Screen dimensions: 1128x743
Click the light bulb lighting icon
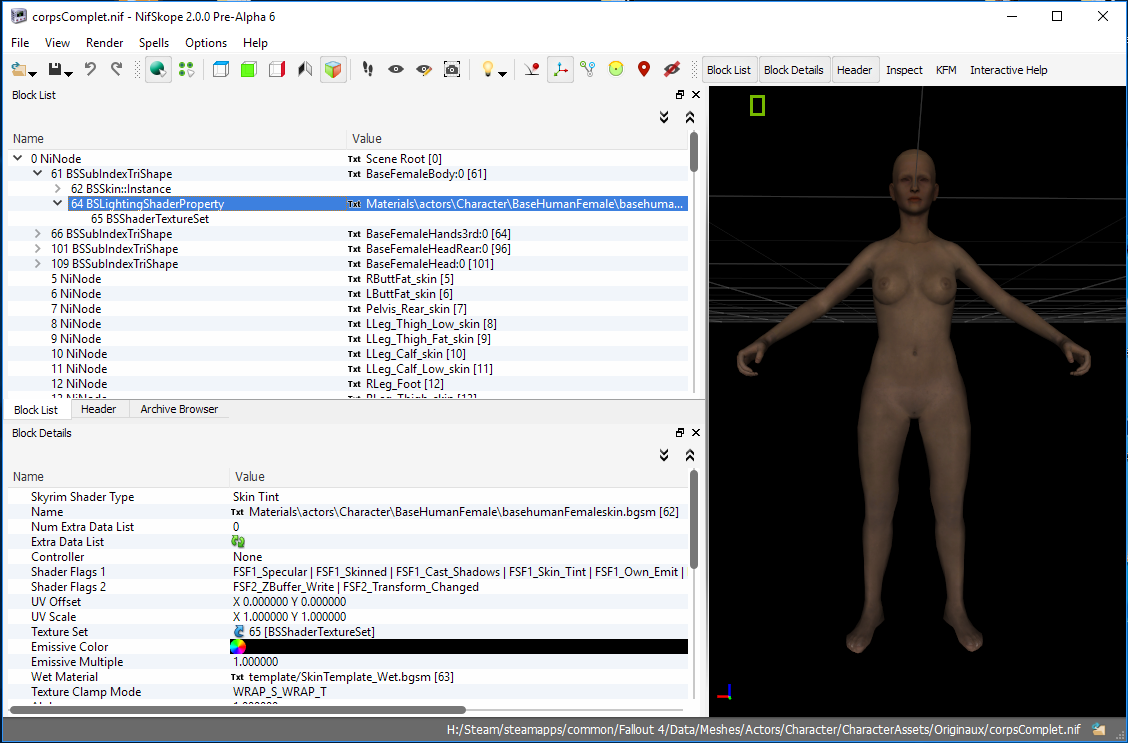point(488,70)
